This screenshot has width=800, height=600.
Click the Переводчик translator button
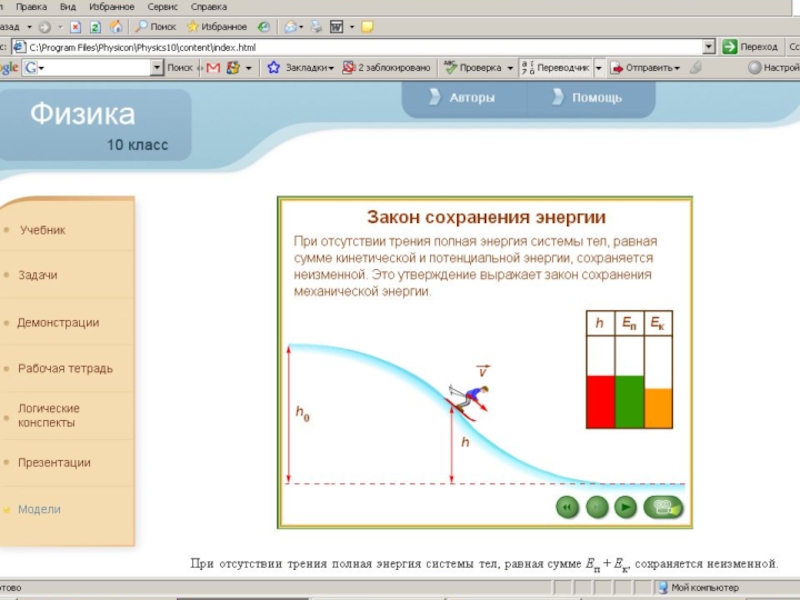(555, 67)
